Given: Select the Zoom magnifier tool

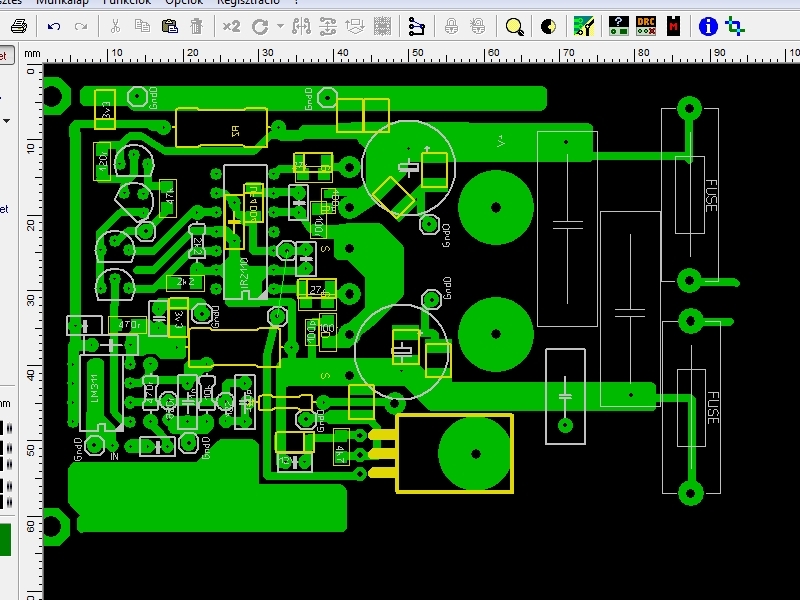Looking at the screenshot, I should tap(514, 27).
